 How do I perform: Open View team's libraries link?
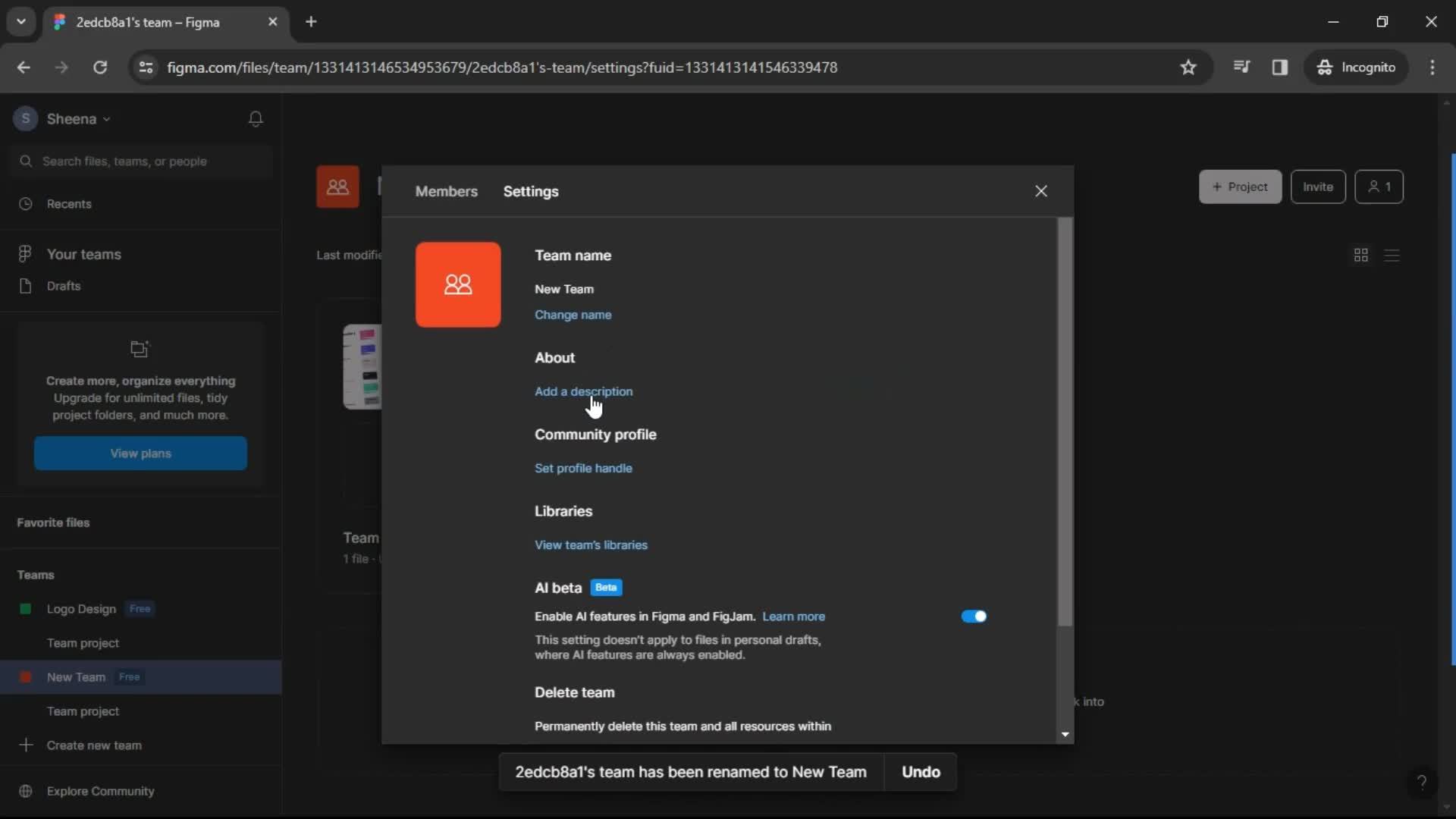591,545
